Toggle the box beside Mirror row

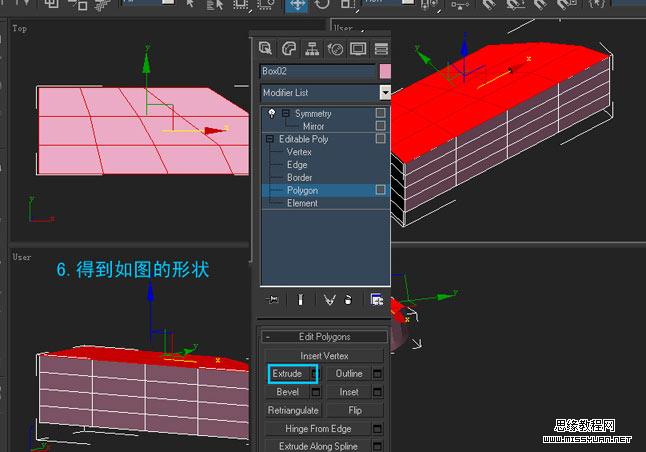tap(381, 125)
